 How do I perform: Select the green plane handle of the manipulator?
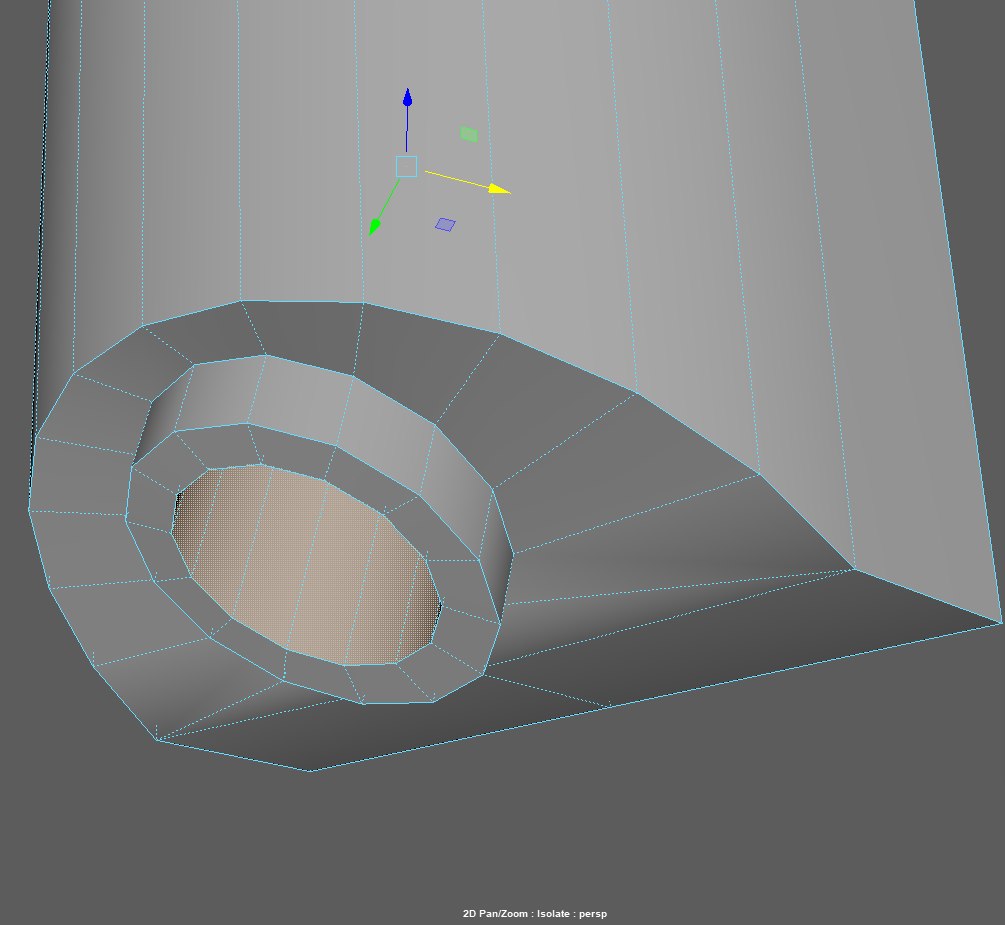tap(468, 134)
